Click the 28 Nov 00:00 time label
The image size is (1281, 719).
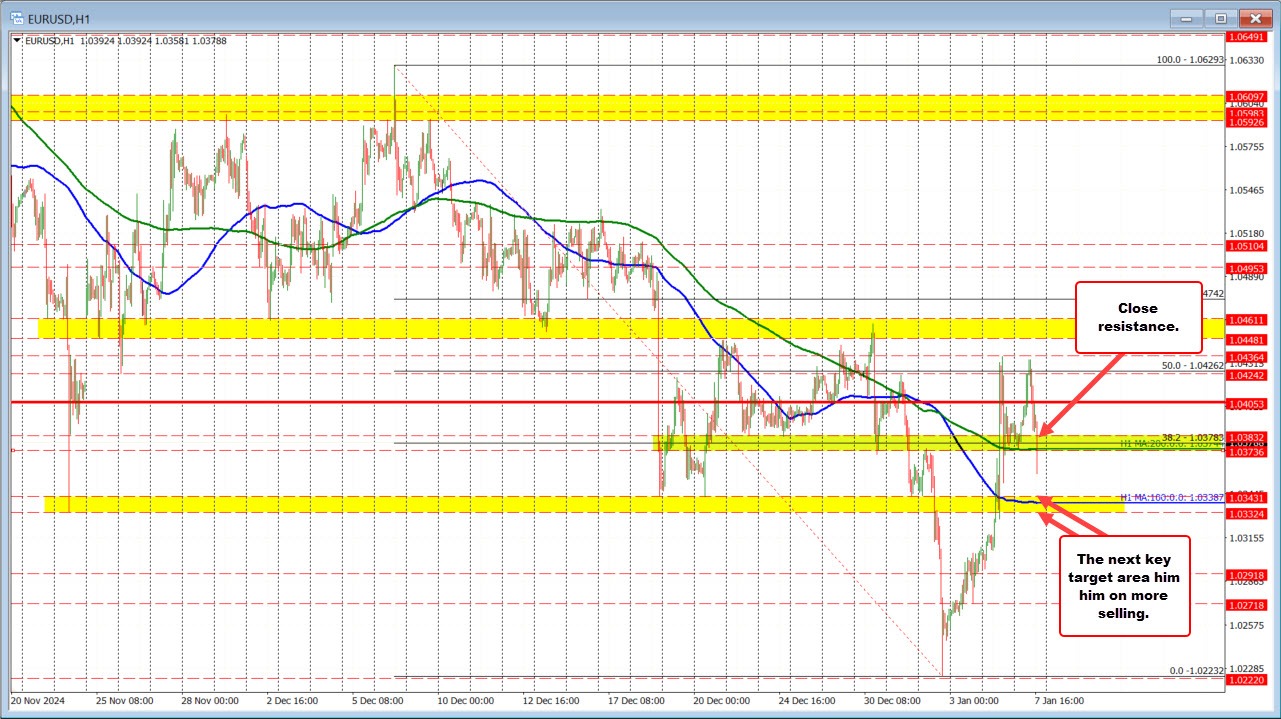208,701
